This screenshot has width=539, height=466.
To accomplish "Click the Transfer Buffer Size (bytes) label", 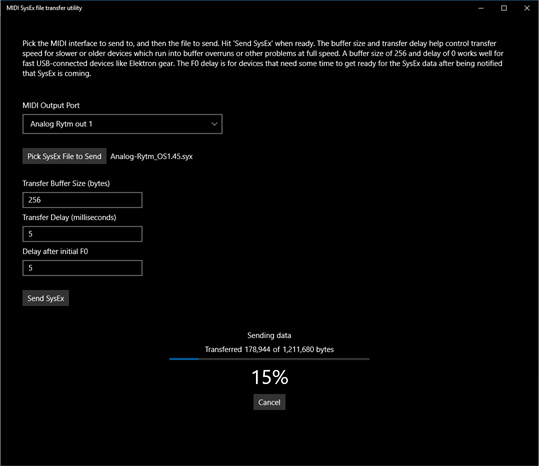I will (66, 184).
